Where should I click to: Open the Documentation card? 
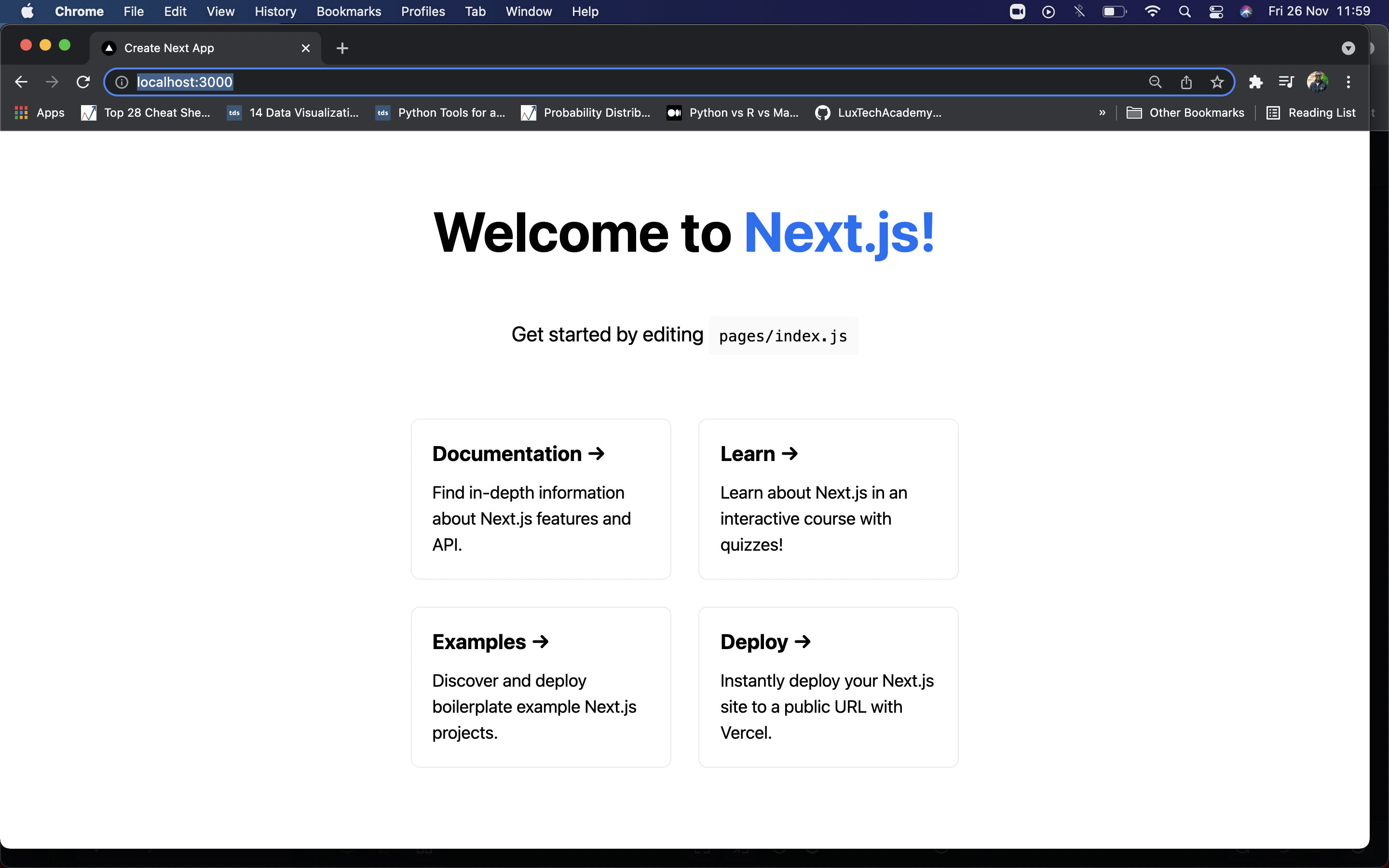click(541, 499)
